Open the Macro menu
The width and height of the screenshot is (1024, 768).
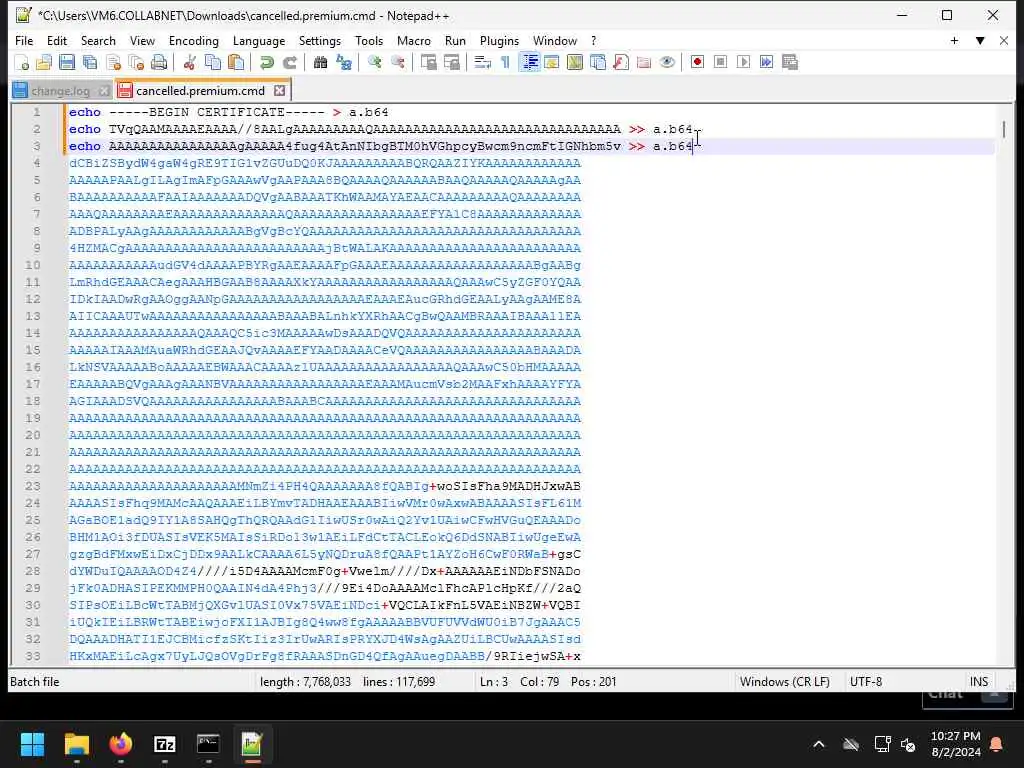click(413, 40)
